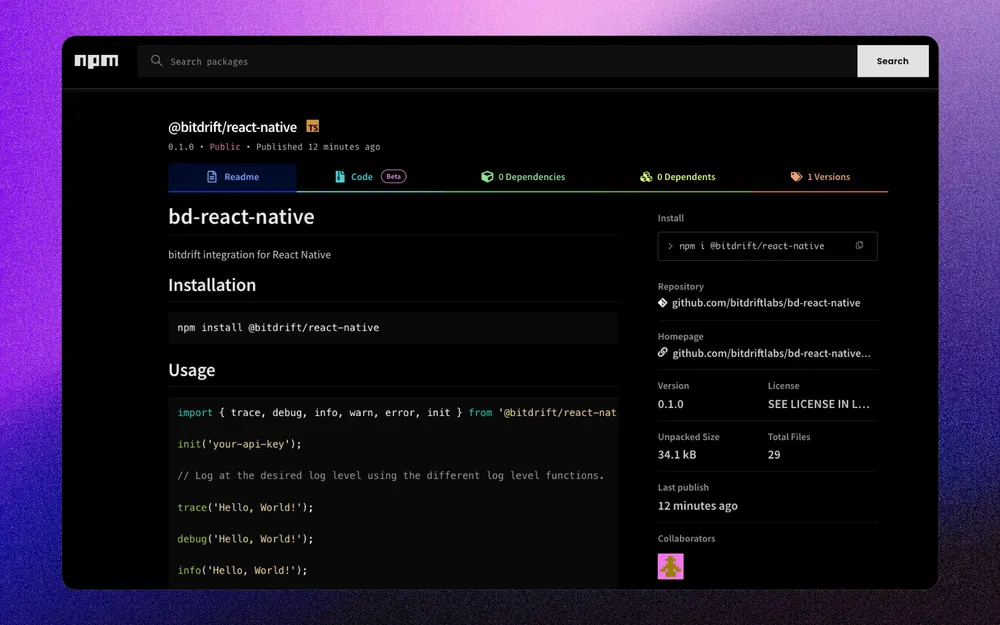Click 12 minutes ago under Last publish
The image size is (1000, 625).
click(x=698, y=506)
